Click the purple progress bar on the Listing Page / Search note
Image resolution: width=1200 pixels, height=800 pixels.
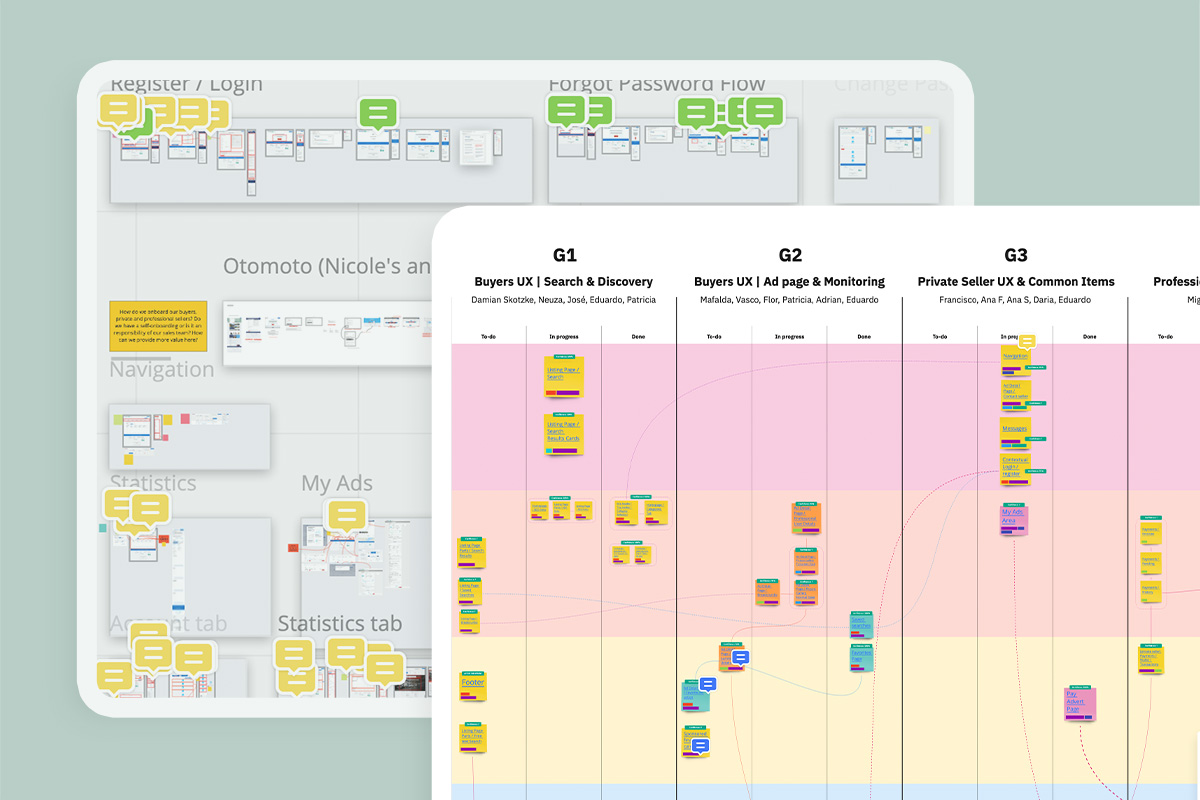coord(568,393)
